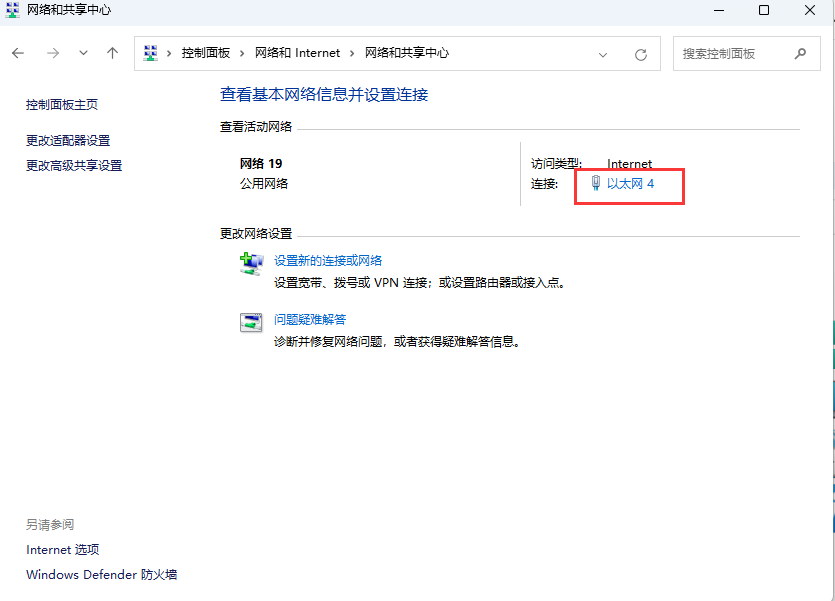835x601 pixels.
Task: Go to 控制面板 in the breadcrumb
Action: (x=205, y=53)
